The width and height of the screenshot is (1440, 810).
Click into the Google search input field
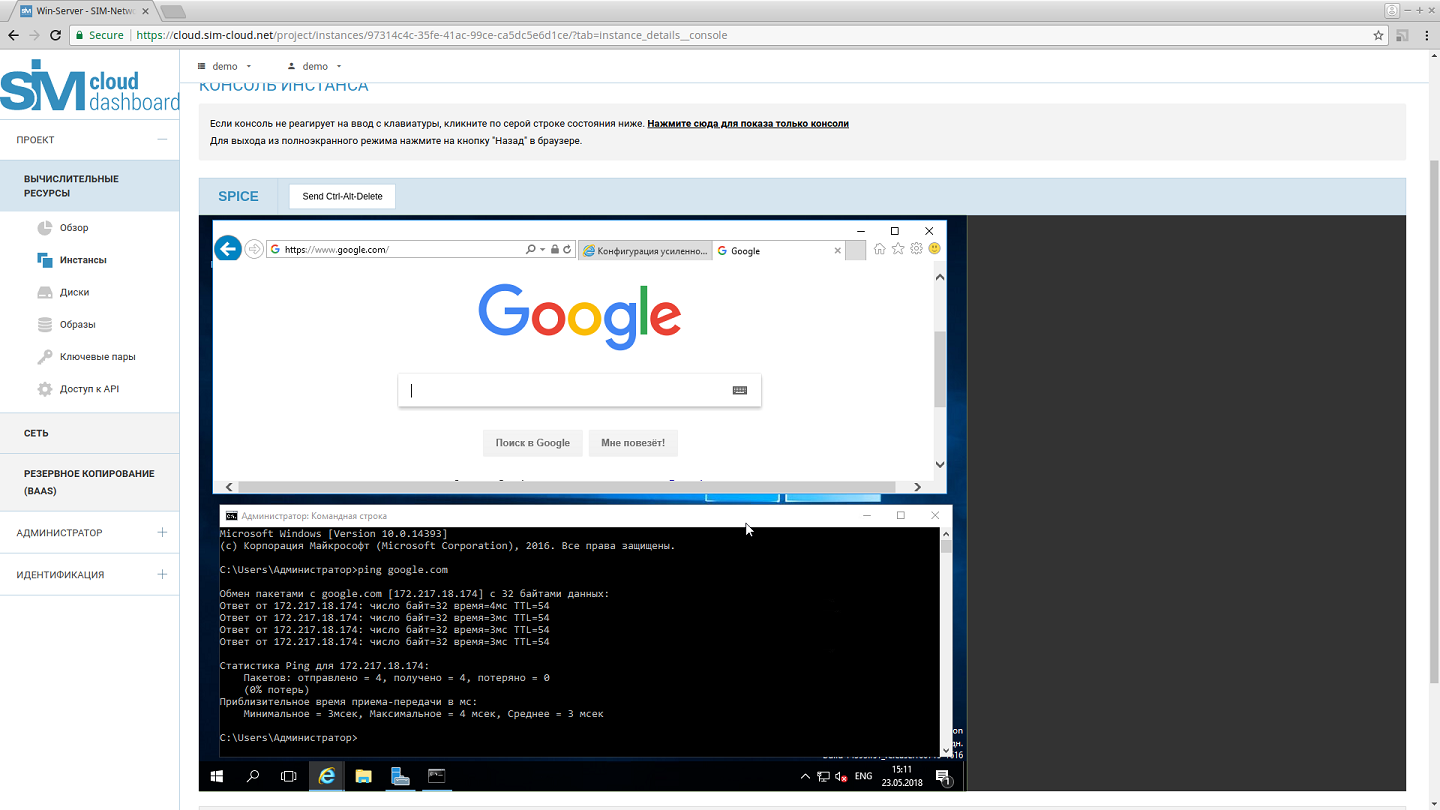point(565,391)
